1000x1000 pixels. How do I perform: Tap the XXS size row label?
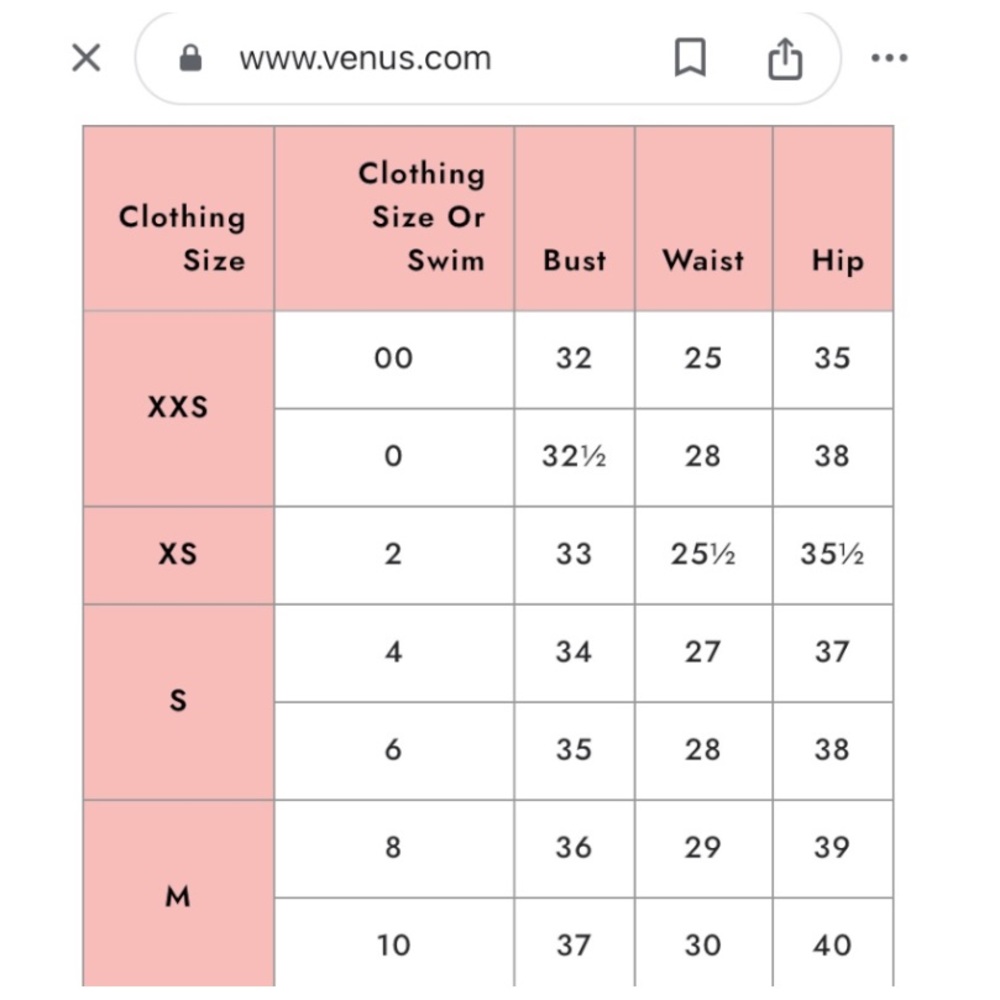tap(179, 409)
